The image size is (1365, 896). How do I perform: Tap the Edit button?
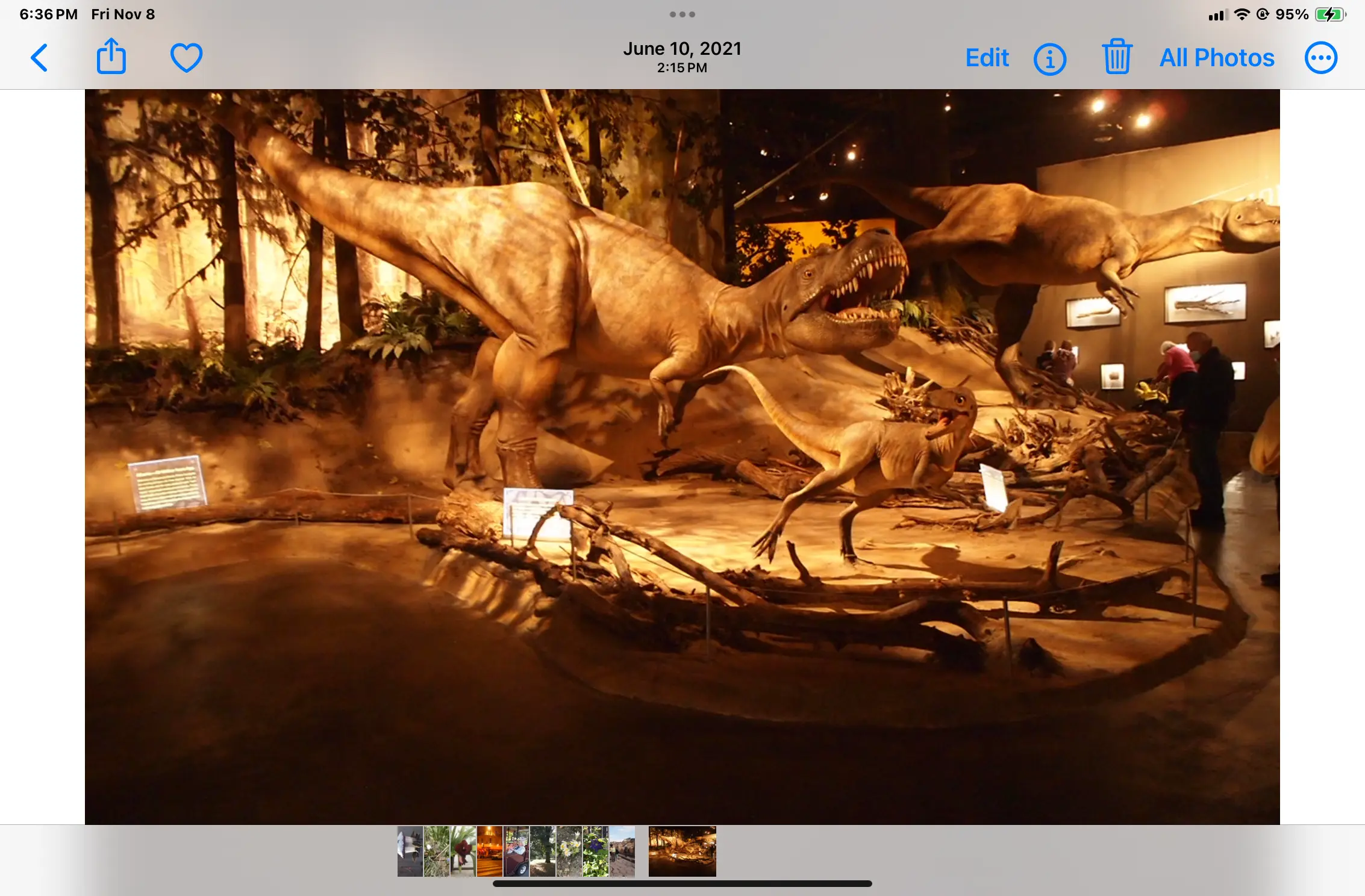click(987, 58)
